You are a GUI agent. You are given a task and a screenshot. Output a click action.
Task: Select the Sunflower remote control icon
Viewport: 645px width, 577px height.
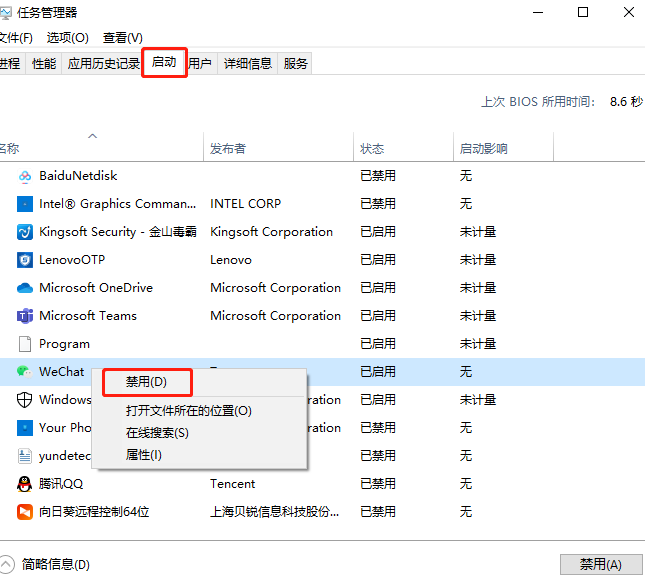[25, 512]
